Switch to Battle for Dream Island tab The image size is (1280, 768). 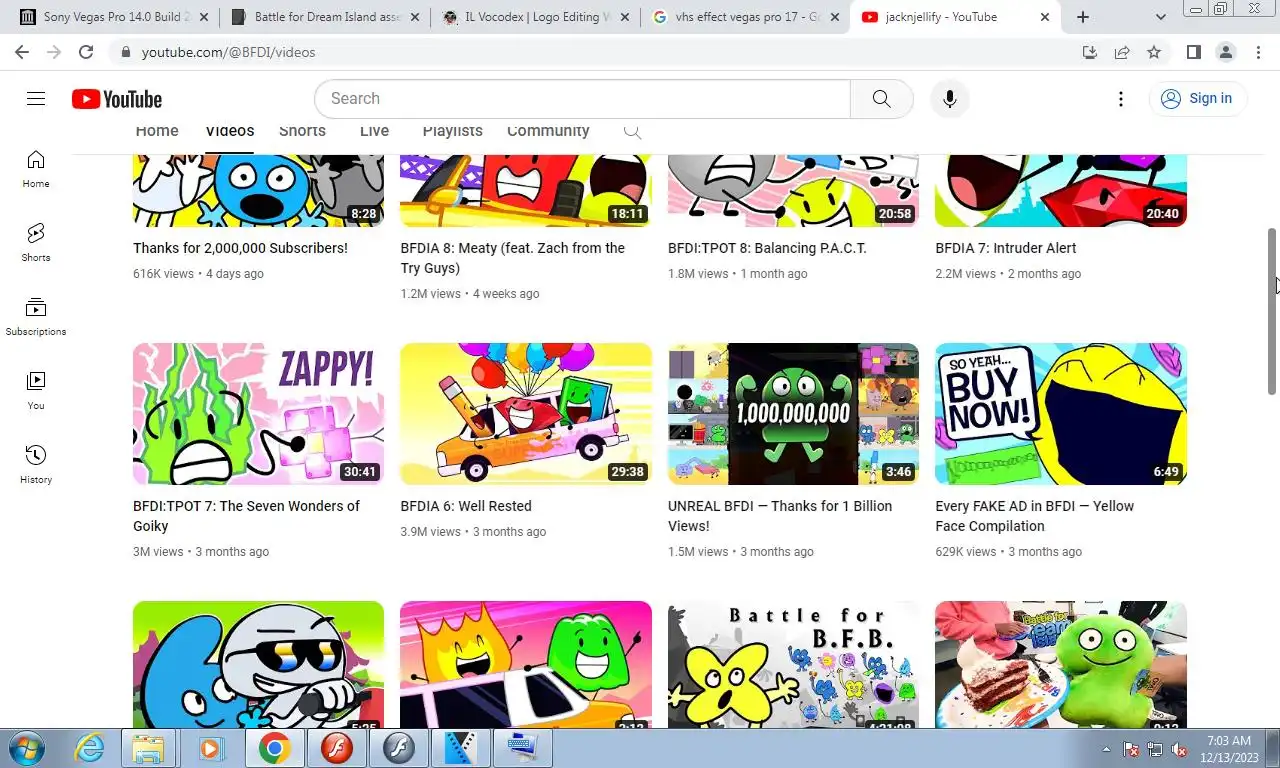click(x=324, y=17)
